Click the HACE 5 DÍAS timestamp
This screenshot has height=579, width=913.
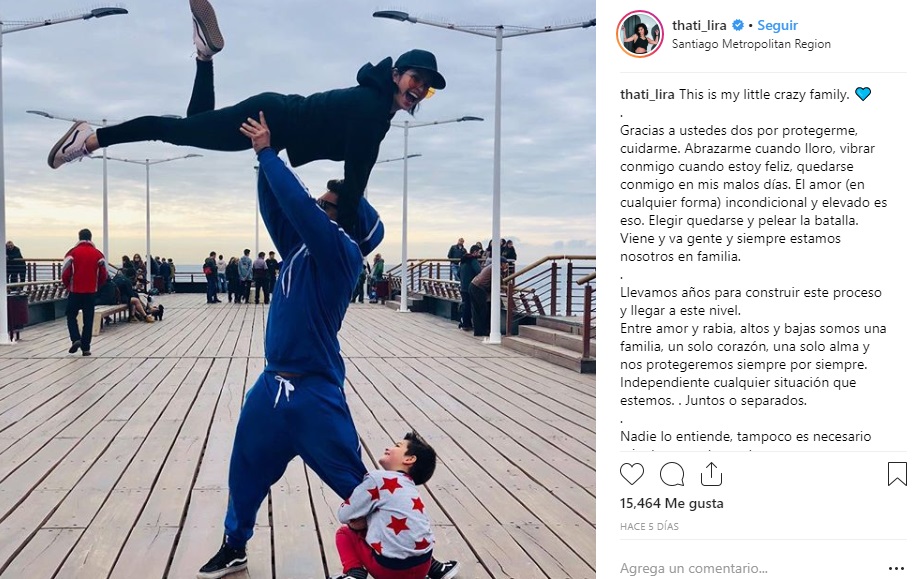[649, 527]
